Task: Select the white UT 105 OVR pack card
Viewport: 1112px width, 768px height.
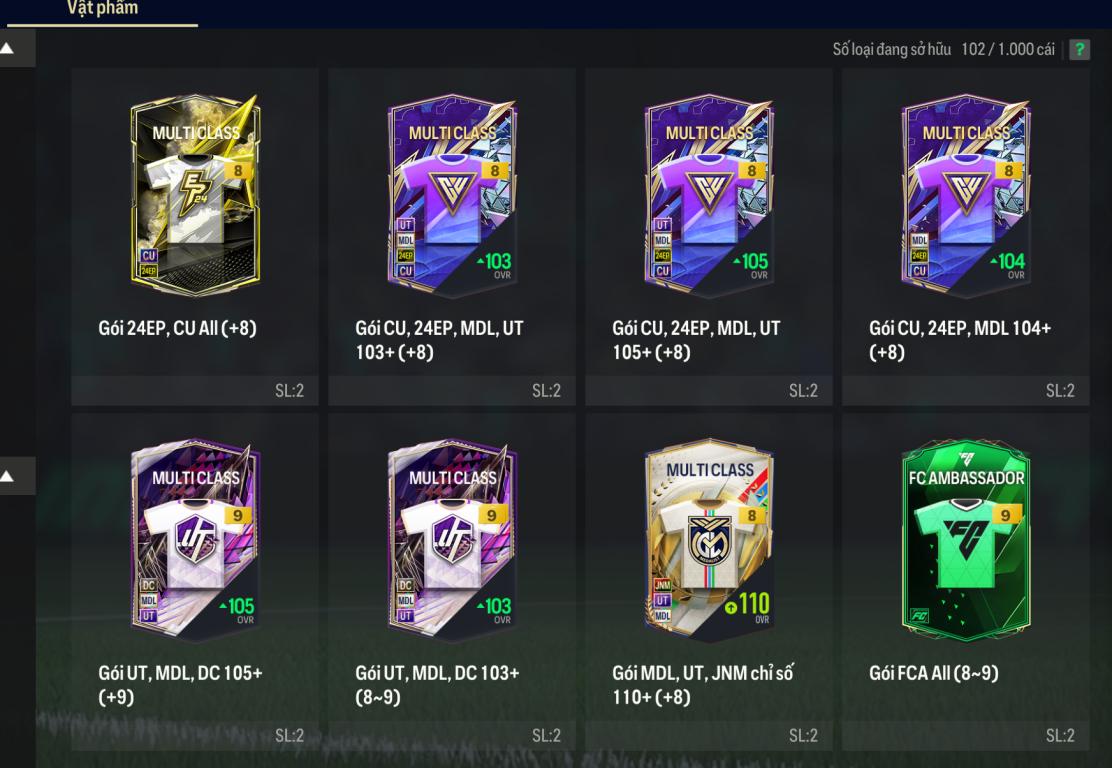Action: (195, 540)
